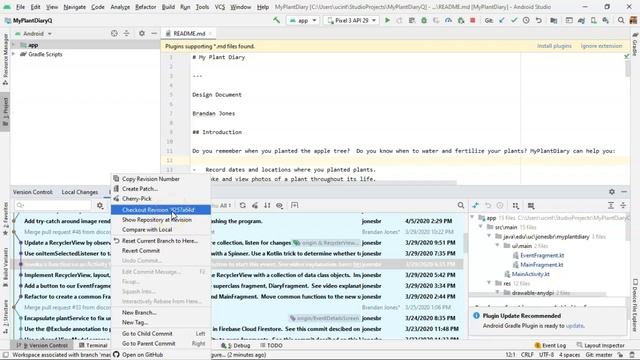Click the log search gear icon
Screen dimensions: 640x360
(x=100, y=205)
